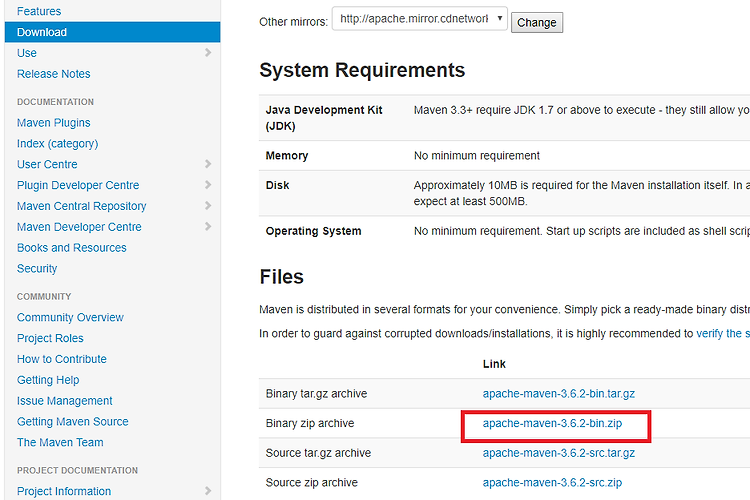Viewport: 750px width, 500px height.
Task: Click the 'Files' heading
Action: tap(282, 277)
